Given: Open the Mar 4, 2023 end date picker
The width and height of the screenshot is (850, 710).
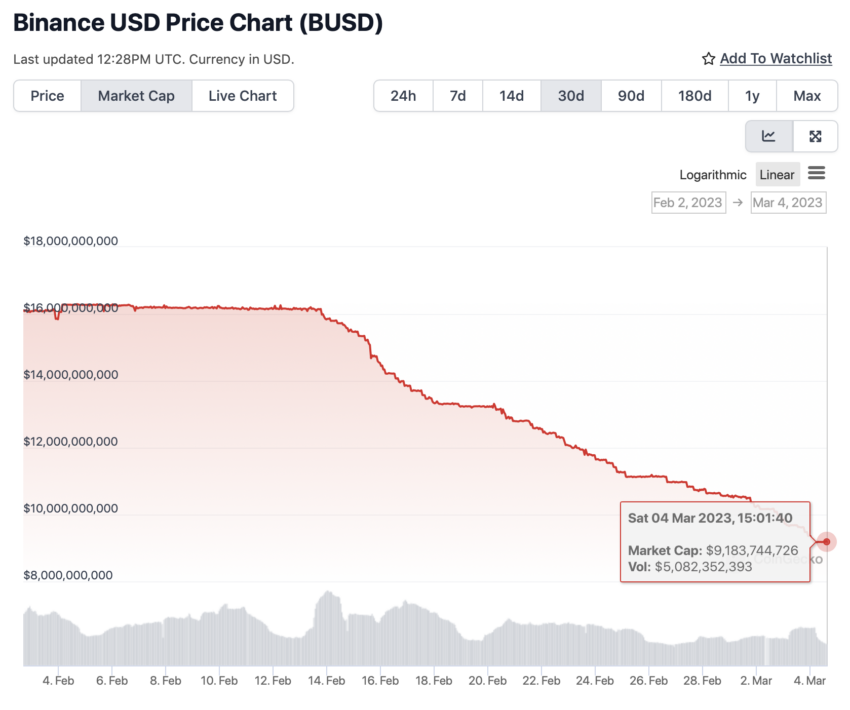Looking at the screenshot, I should (x=788, y=203).
